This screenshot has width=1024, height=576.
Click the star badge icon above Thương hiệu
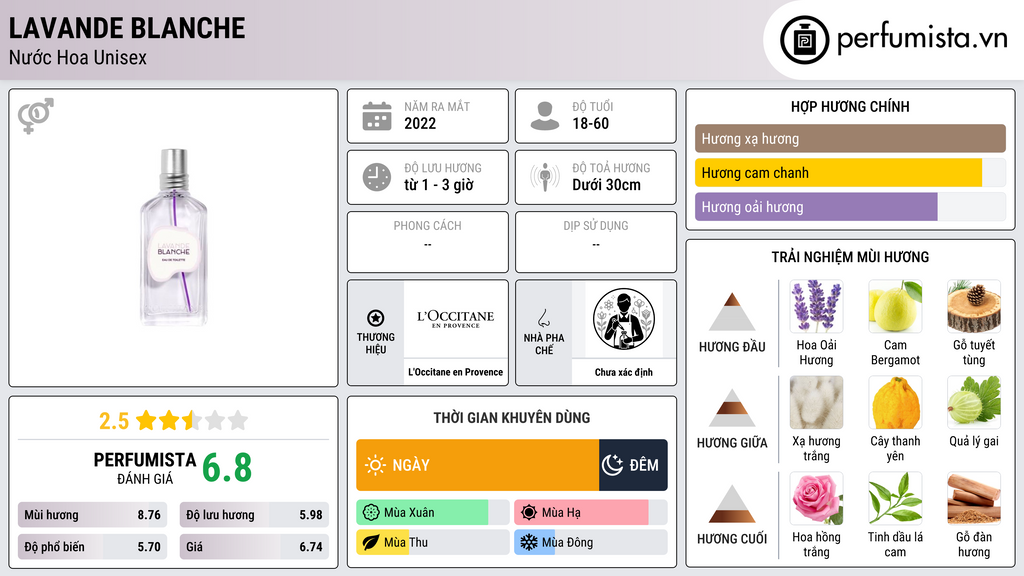(376, 318)
